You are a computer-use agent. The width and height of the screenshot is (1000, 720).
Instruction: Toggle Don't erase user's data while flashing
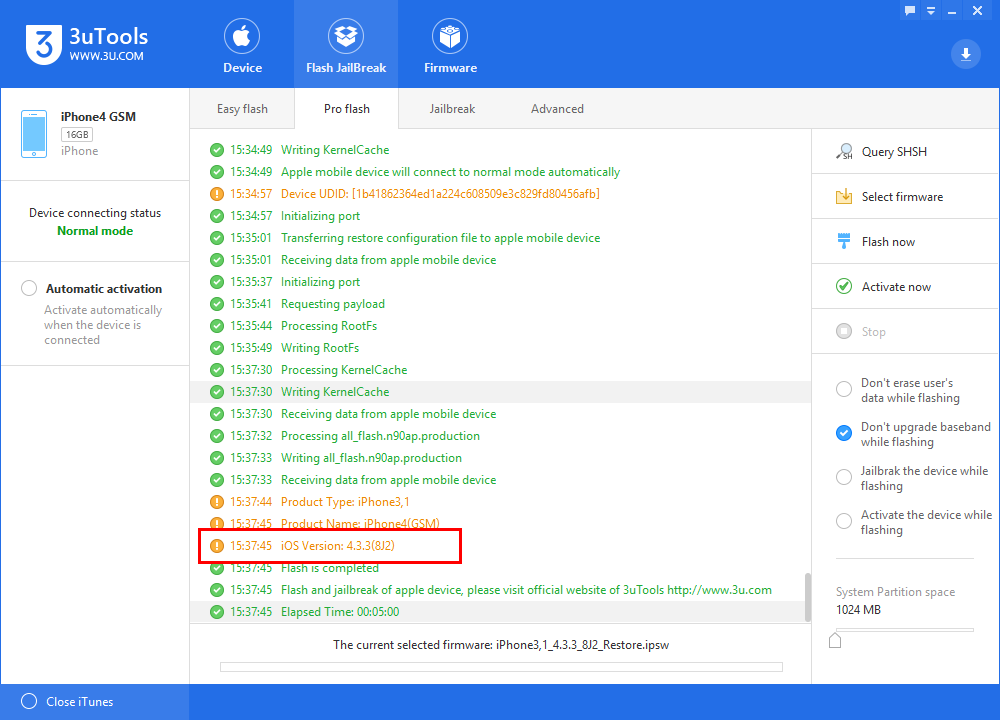844,389
